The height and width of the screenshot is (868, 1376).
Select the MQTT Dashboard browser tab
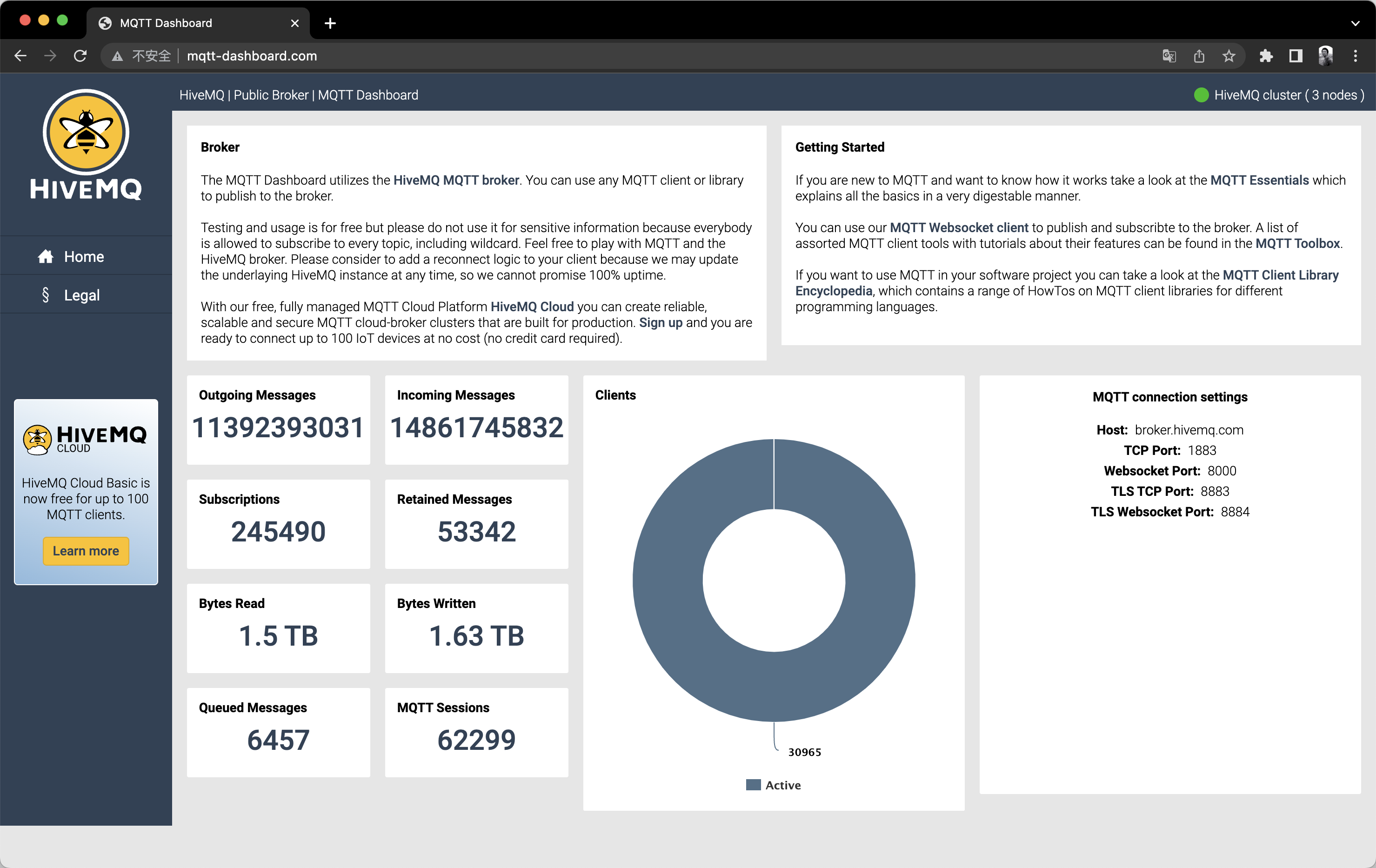tap(198, 23)
